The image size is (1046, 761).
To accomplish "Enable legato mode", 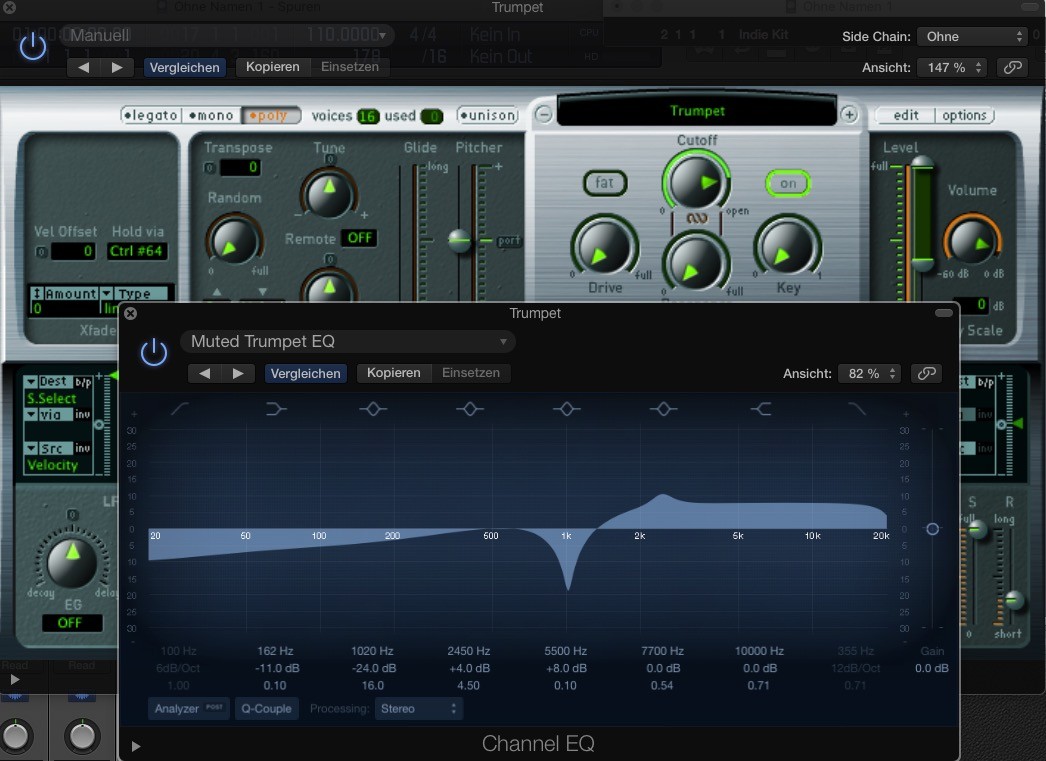I will tap(150, 115).
